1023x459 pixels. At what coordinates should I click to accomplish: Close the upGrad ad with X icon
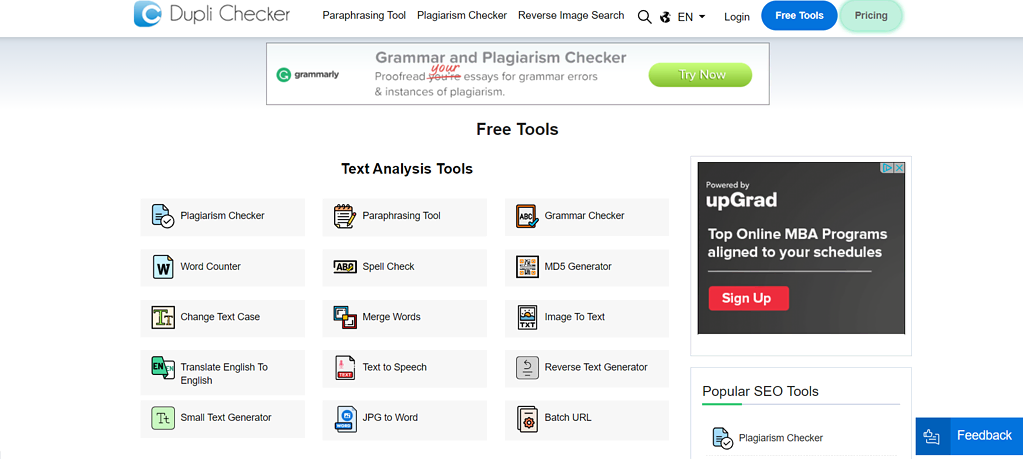click(899, 168)
